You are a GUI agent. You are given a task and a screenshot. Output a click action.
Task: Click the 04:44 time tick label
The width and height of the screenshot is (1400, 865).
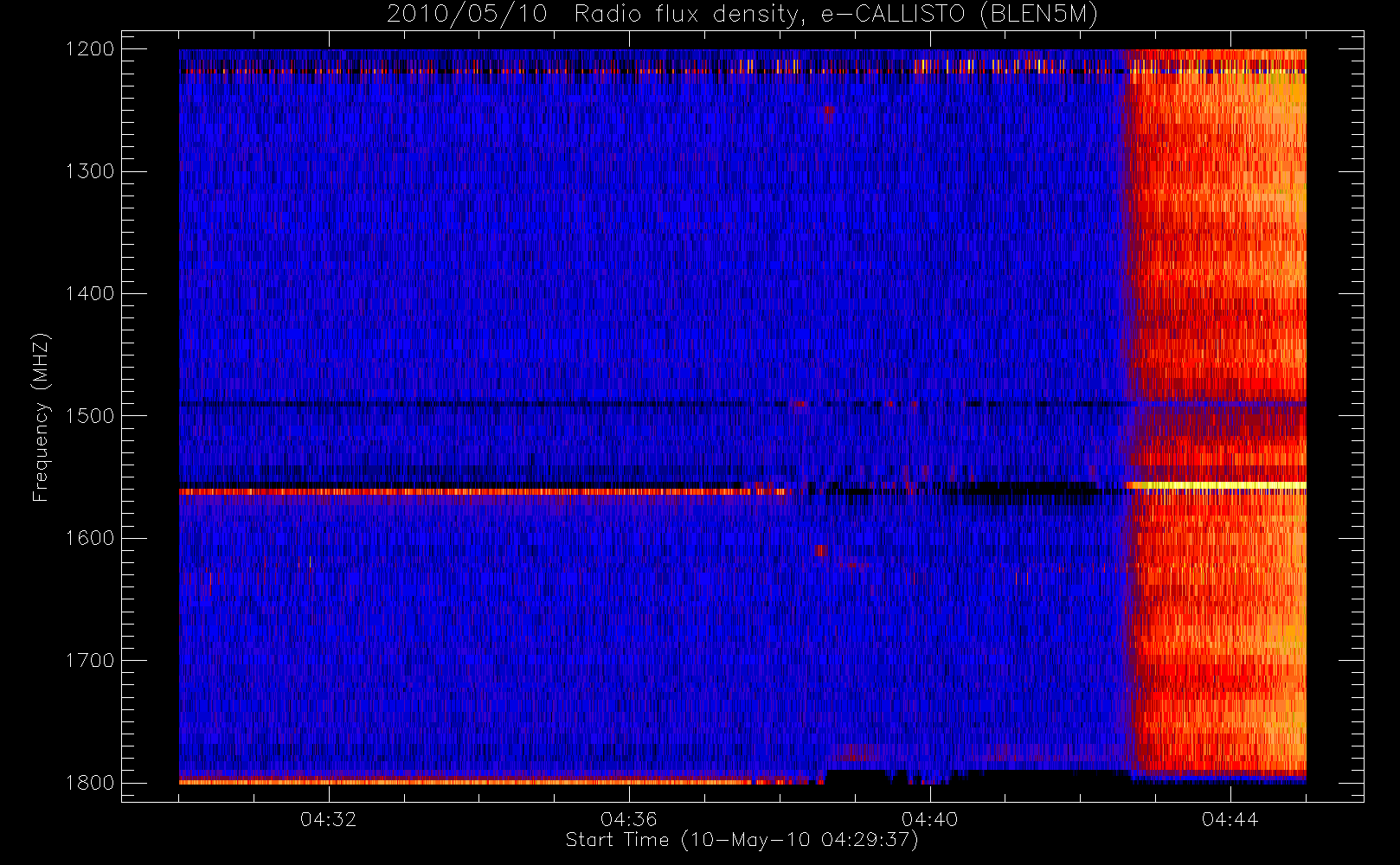(x=1230, y=819)
